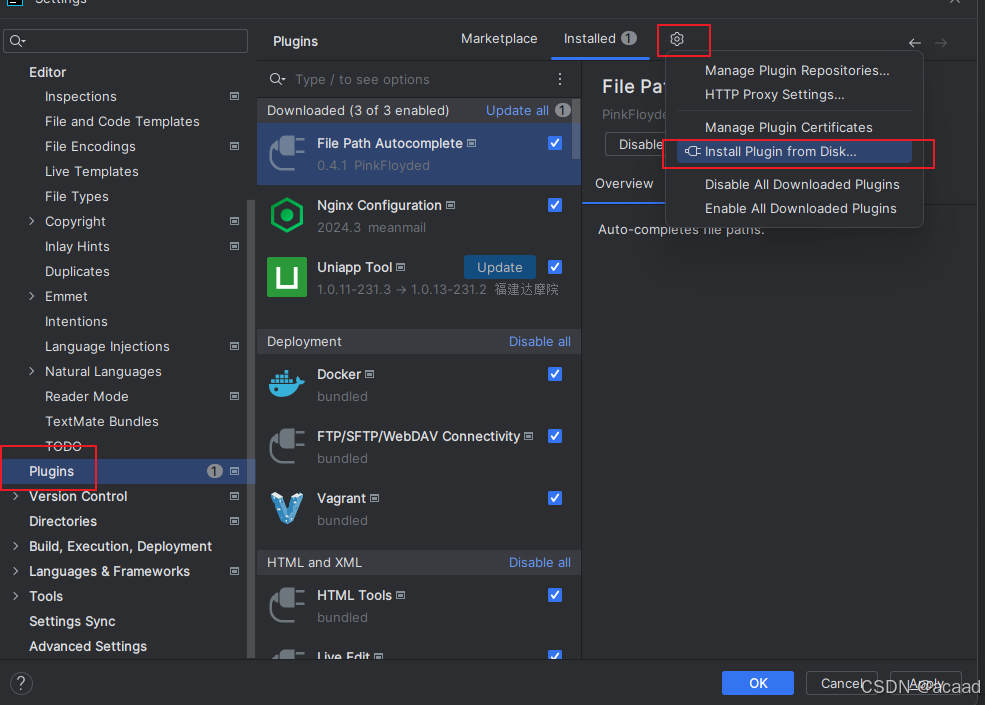The image size is (985, 705).
Task: Click the FTP/SFTP/WebDAV Connectivity plug icon
Action: [x=287, y=446]
